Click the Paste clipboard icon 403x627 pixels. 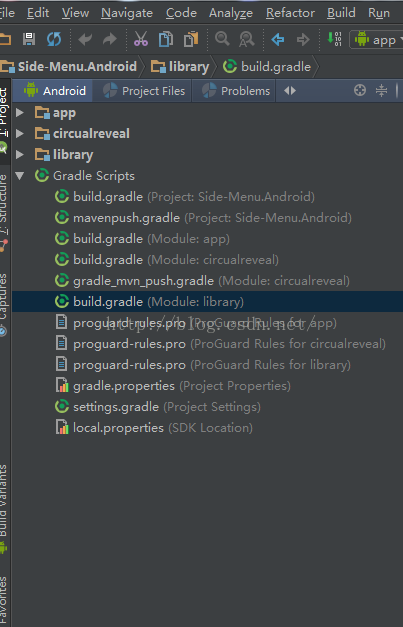191,39
